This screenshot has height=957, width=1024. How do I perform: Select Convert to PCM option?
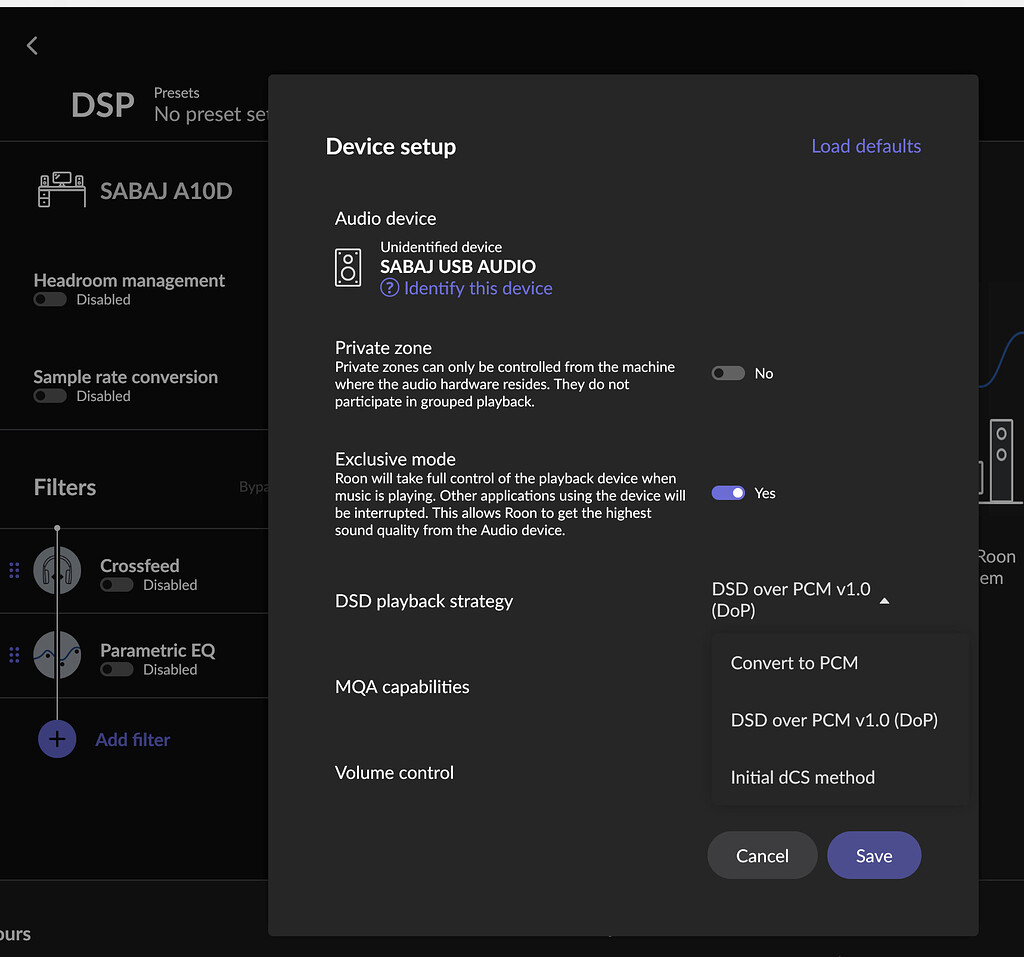[x=794, y=663]
